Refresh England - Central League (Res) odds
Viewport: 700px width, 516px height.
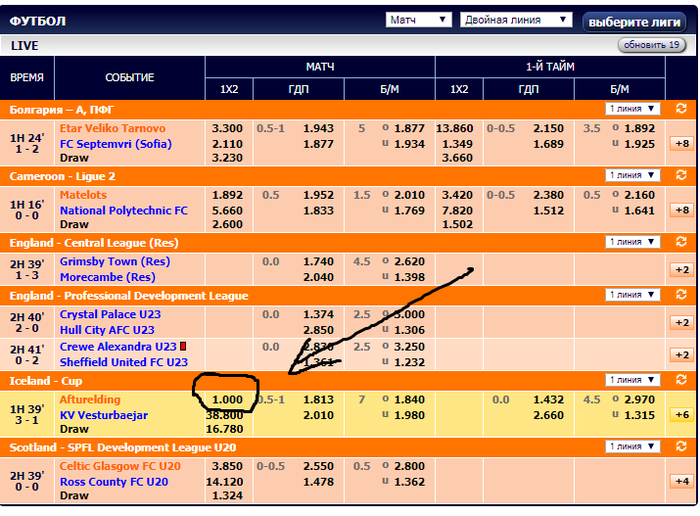pos(681,241)
